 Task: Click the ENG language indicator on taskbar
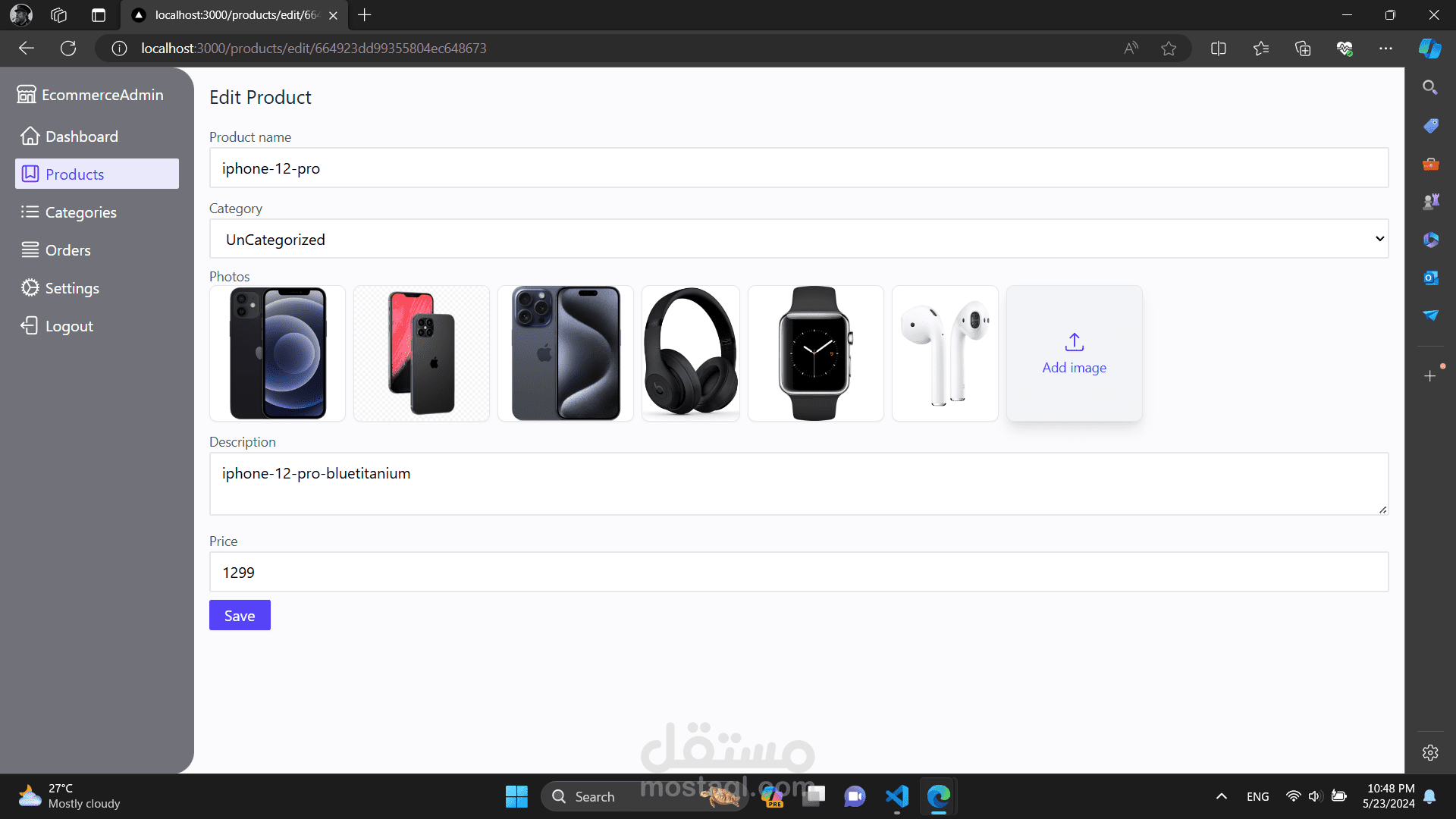(1257, 795)
